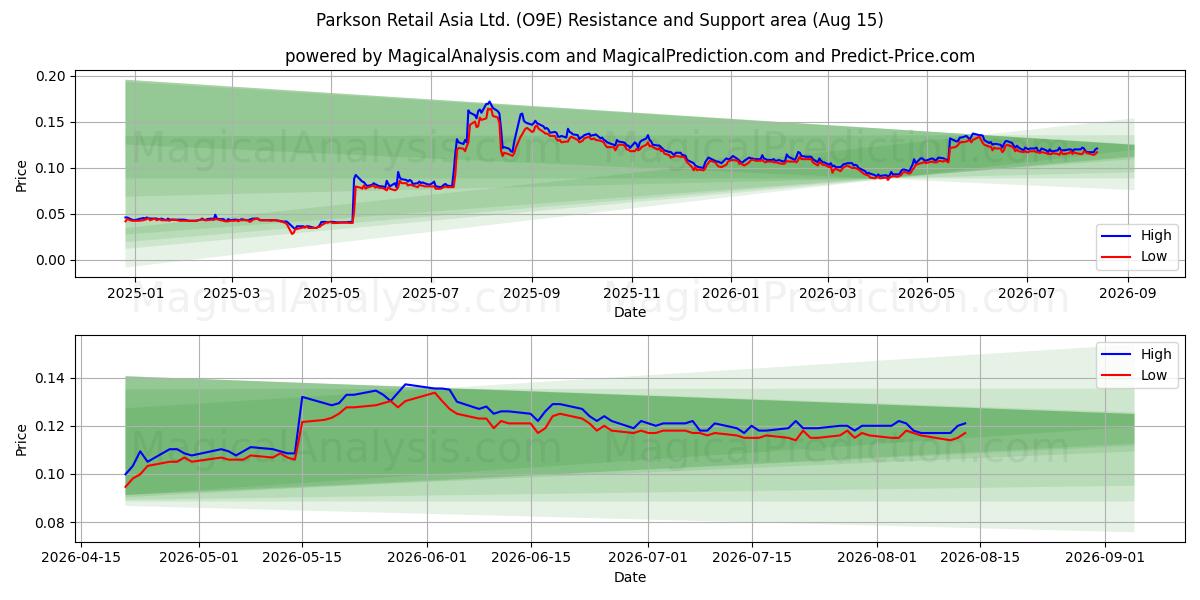Click the 2026-07-01 tick label
Image resolution: width=1200 pixels, height=600 pixels.
[x=650, y=558]
